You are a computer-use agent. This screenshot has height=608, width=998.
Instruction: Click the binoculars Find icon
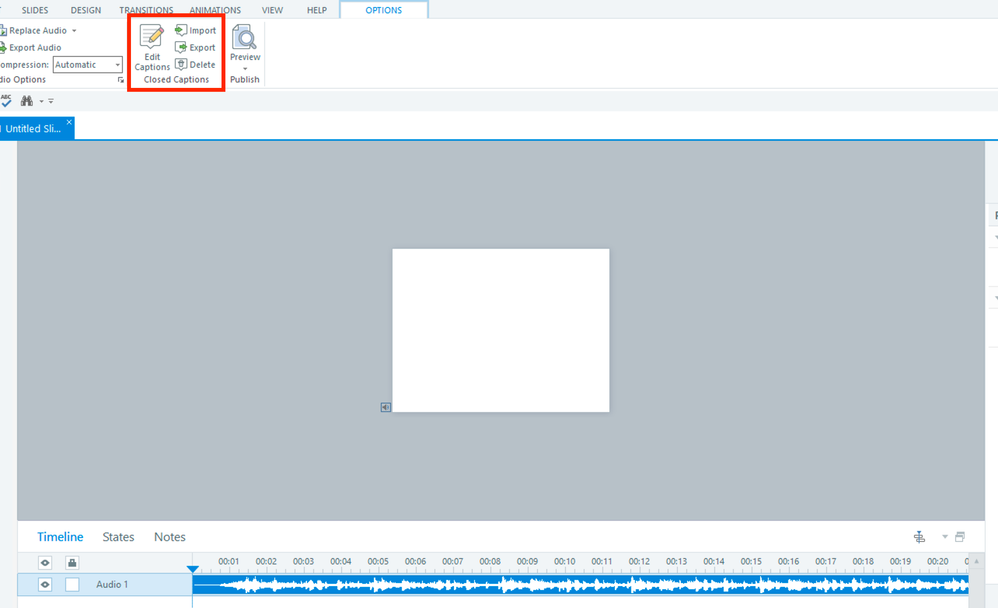point(27,101)
